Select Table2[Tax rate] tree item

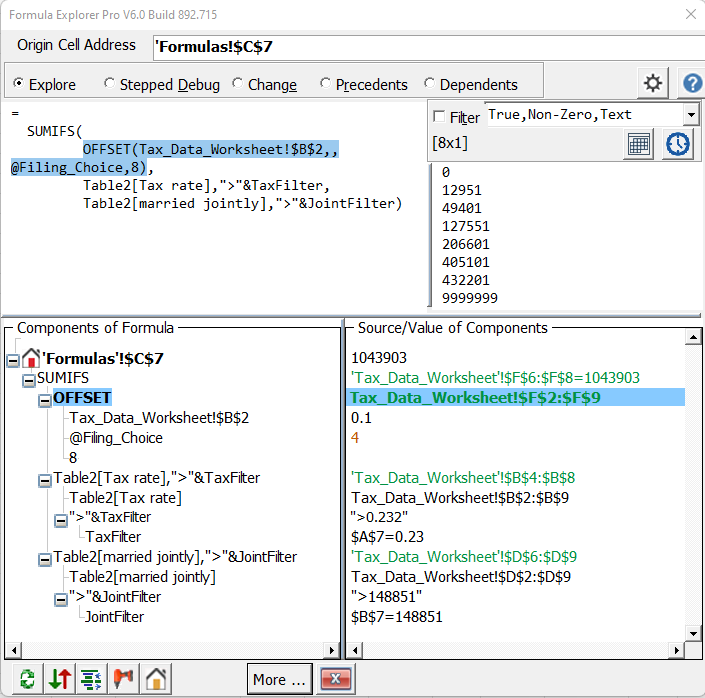point(125,498)
